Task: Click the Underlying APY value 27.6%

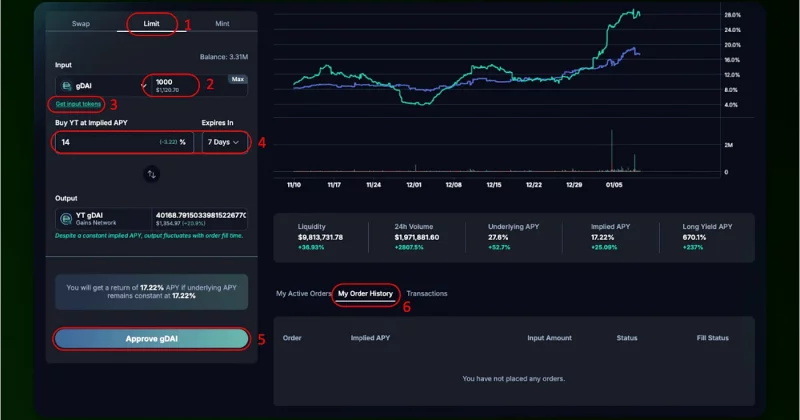Action: coord(498,237)
